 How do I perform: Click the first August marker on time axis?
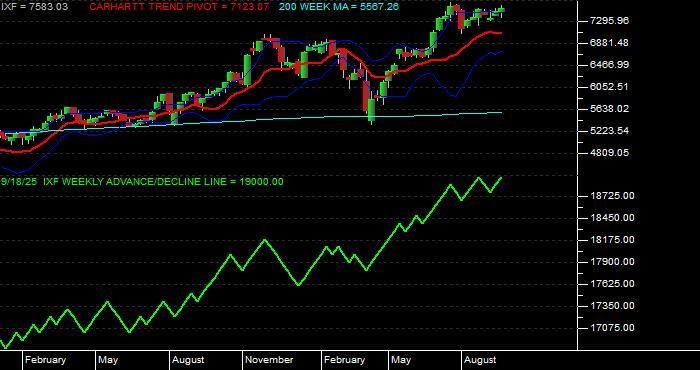188,360
